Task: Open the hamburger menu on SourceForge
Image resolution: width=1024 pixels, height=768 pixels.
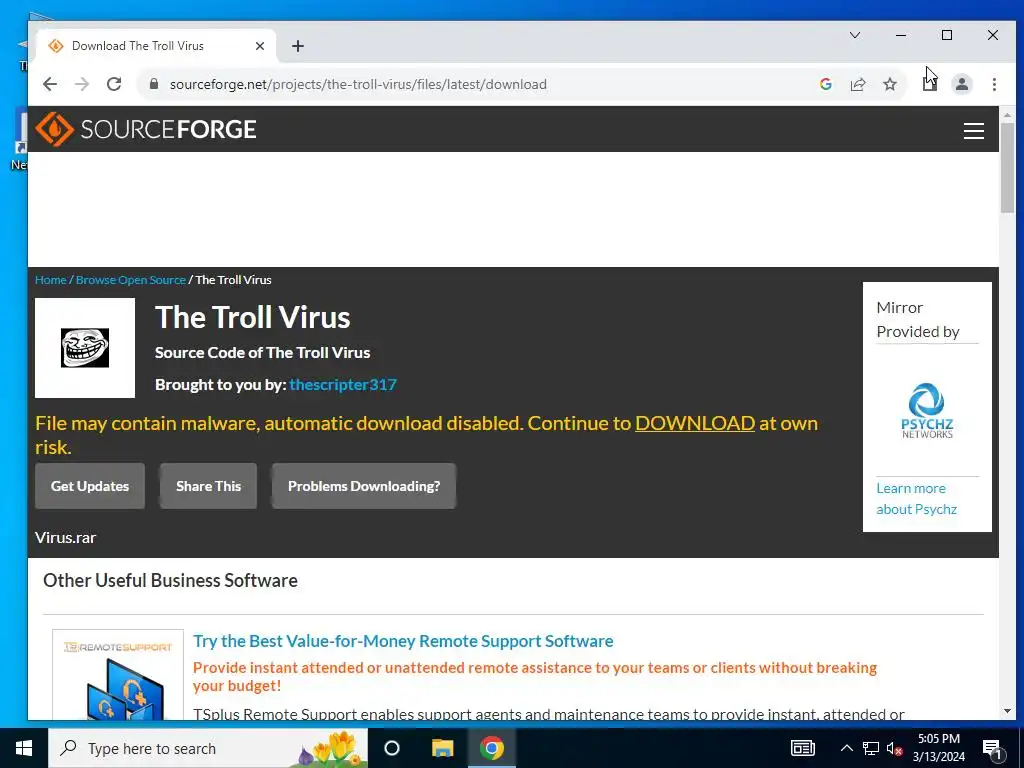Action: click(974, 131)
